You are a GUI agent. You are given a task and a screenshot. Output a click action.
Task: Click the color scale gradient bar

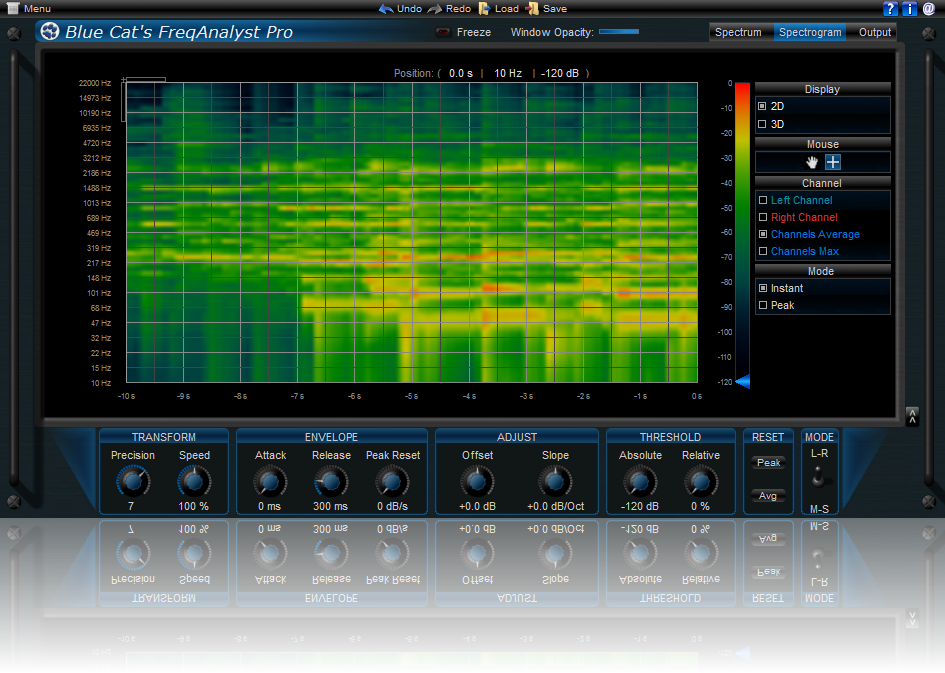click(x=742, y=233)
